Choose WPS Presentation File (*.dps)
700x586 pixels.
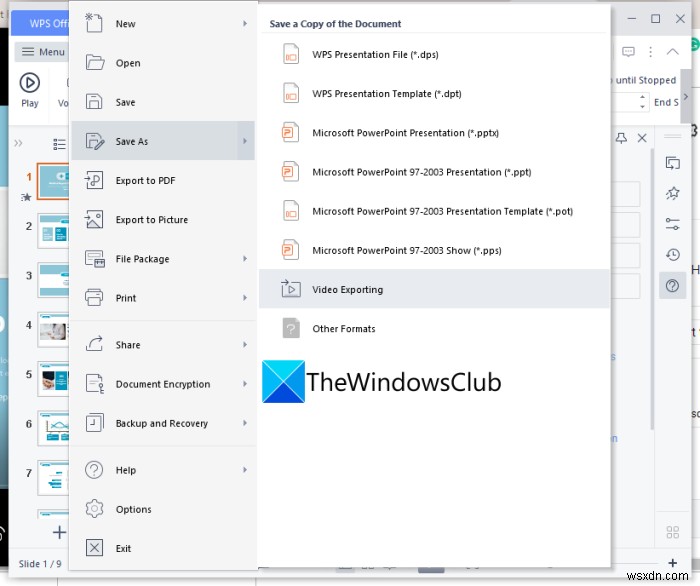pyautogui.click(x=434, y=54)
